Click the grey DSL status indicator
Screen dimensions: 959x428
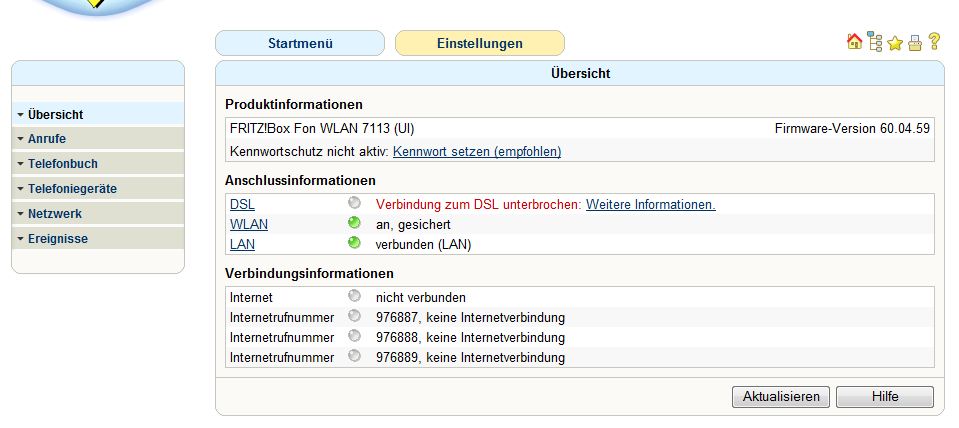click(354, 202)
